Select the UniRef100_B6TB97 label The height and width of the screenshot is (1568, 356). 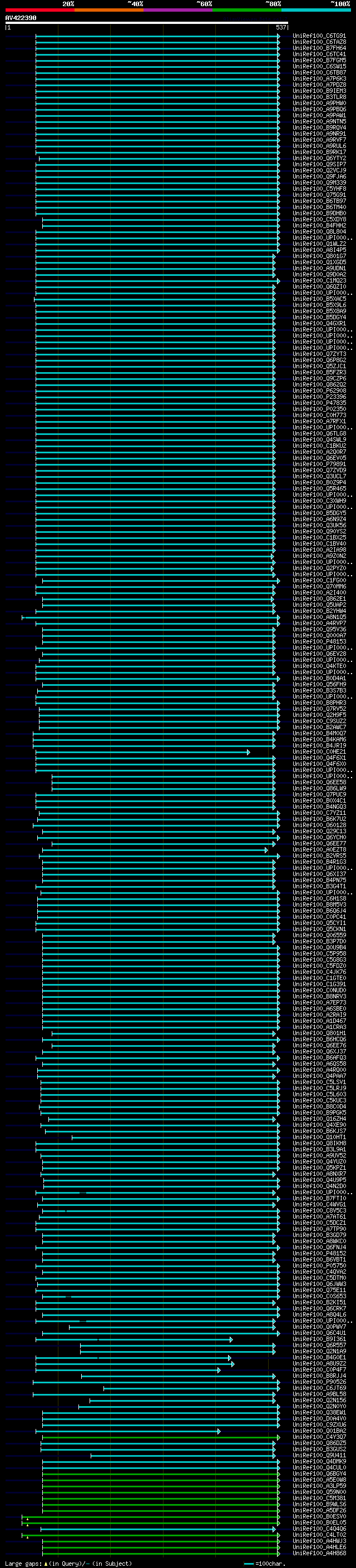pos(319,201)
